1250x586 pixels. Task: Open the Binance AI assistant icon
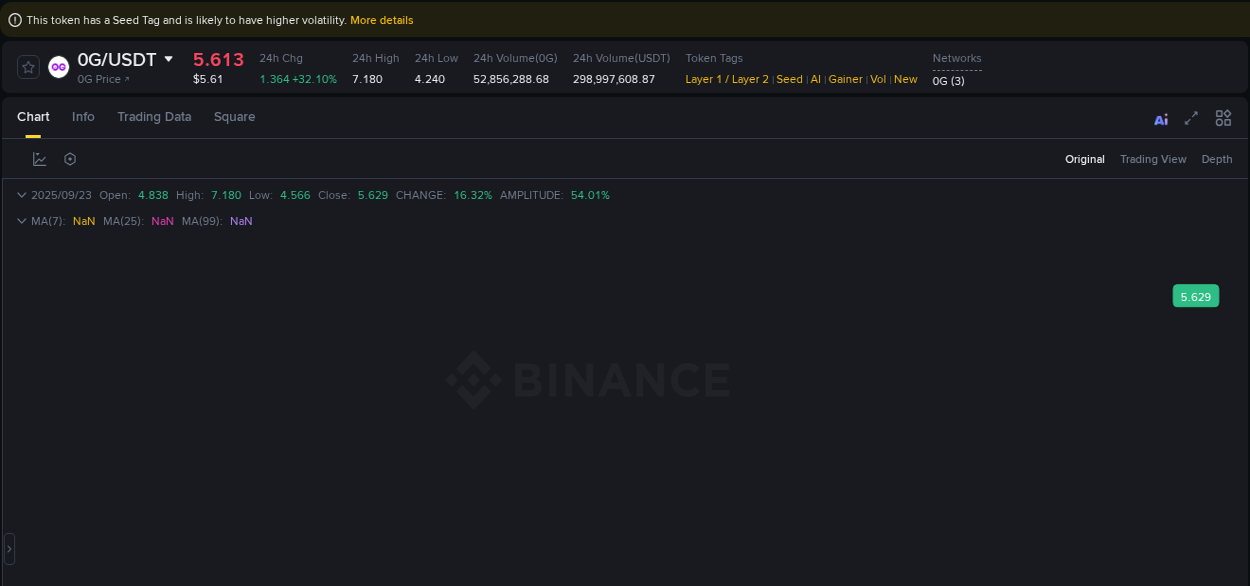coord(1161,118)
